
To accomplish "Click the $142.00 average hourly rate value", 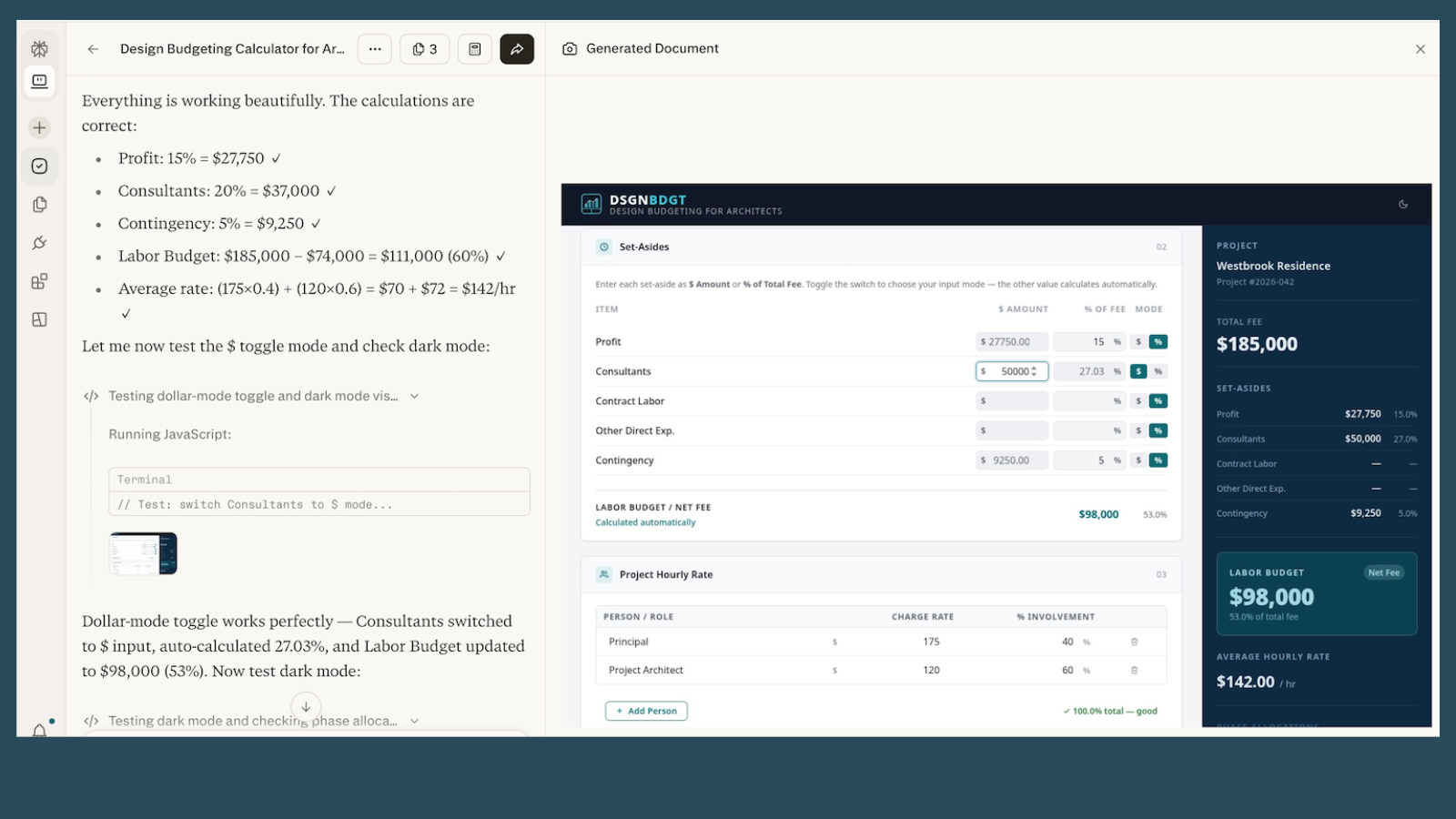I will (1245, 682).
